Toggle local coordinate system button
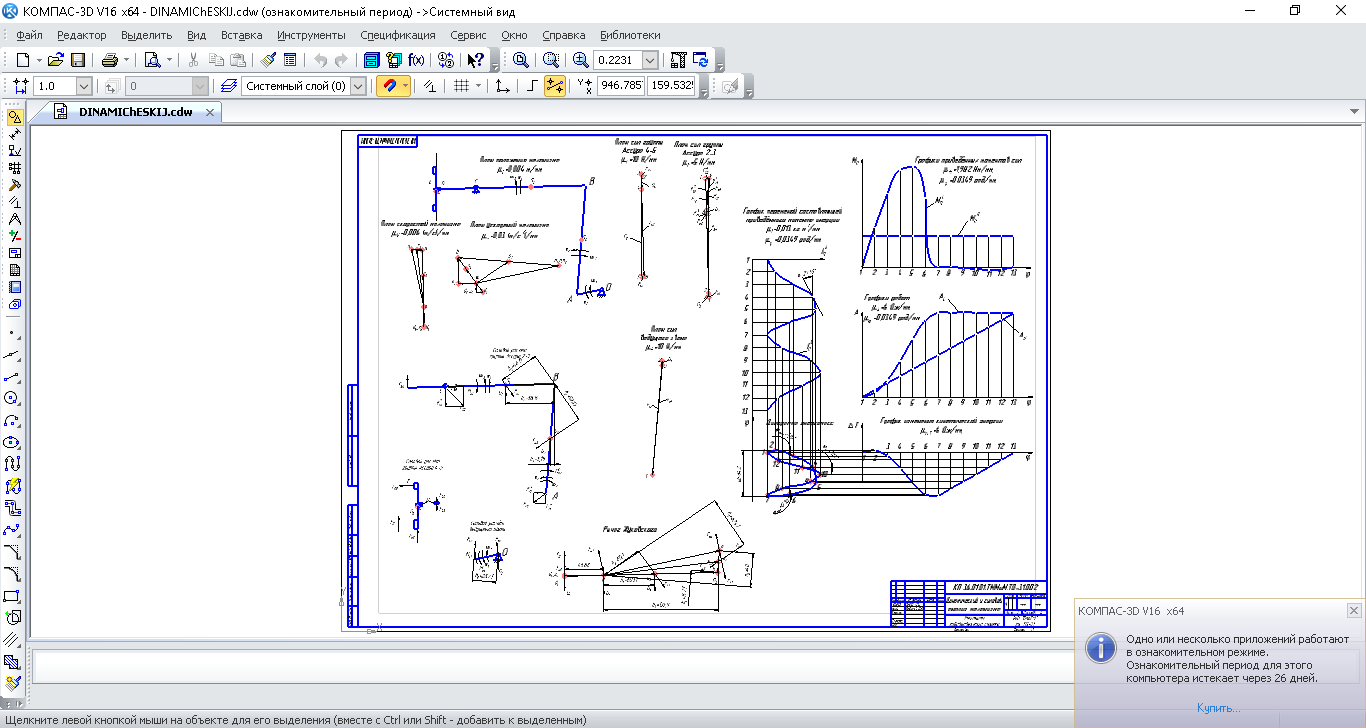The height and width of the screenshot is (728, 1366). pyautogui.click(x=503, y=86)
